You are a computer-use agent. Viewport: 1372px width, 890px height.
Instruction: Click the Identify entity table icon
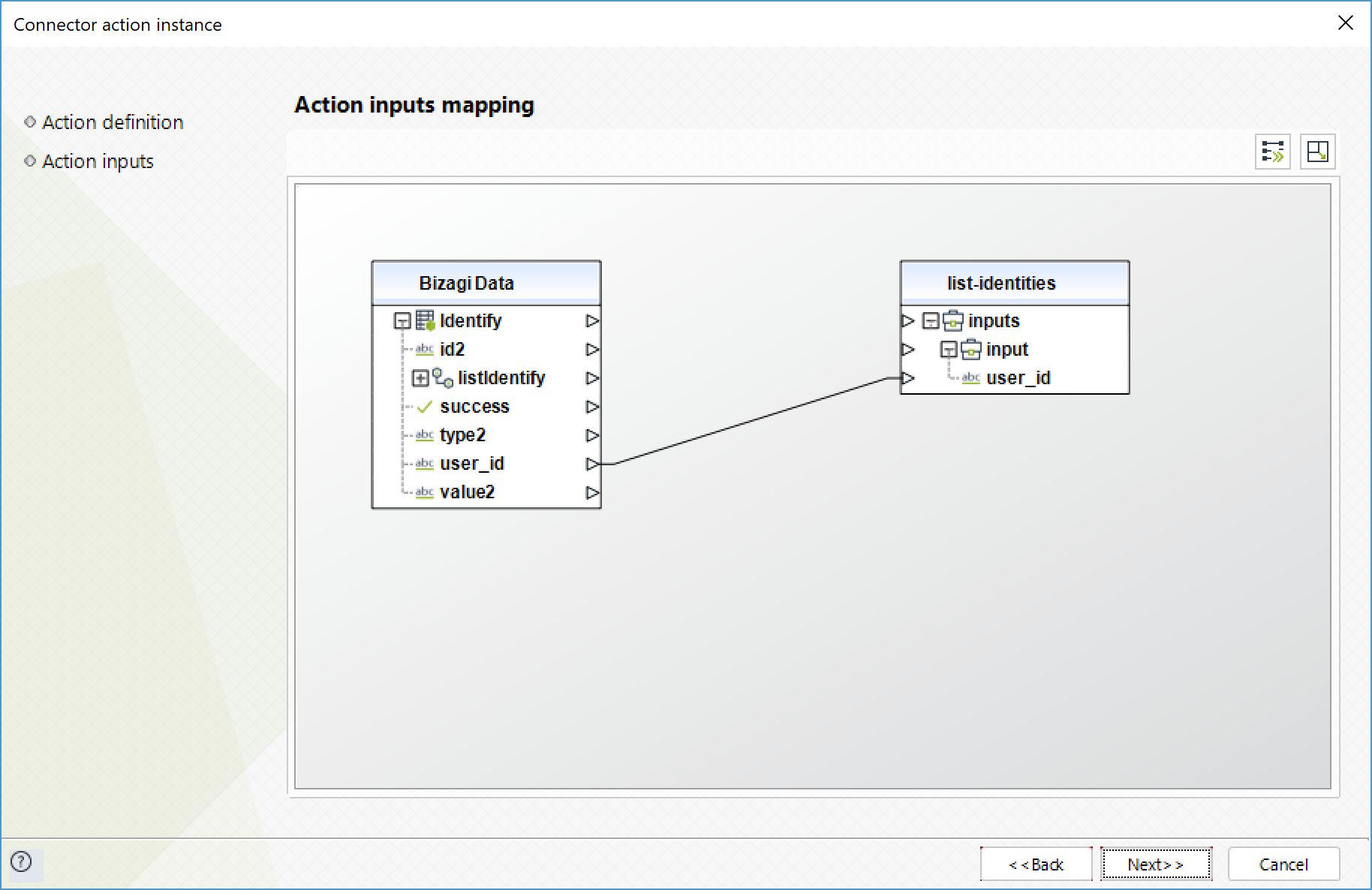[x=425, y=320]
